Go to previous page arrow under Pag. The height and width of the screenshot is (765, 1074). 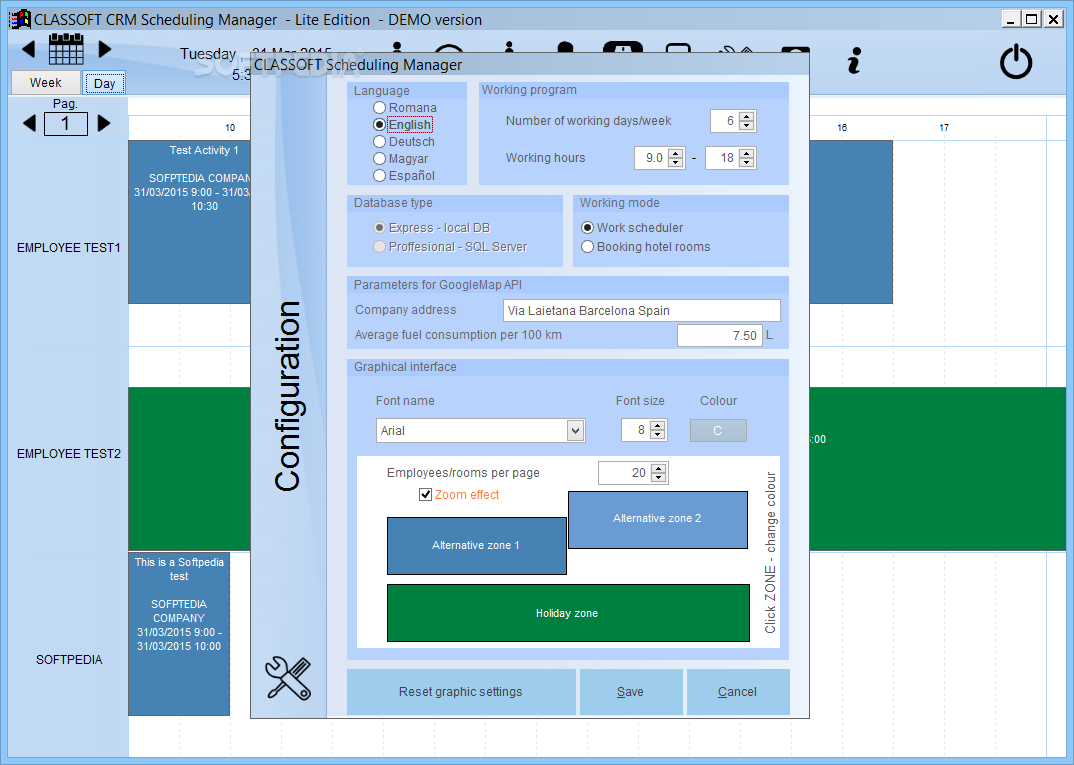(29, 123)
